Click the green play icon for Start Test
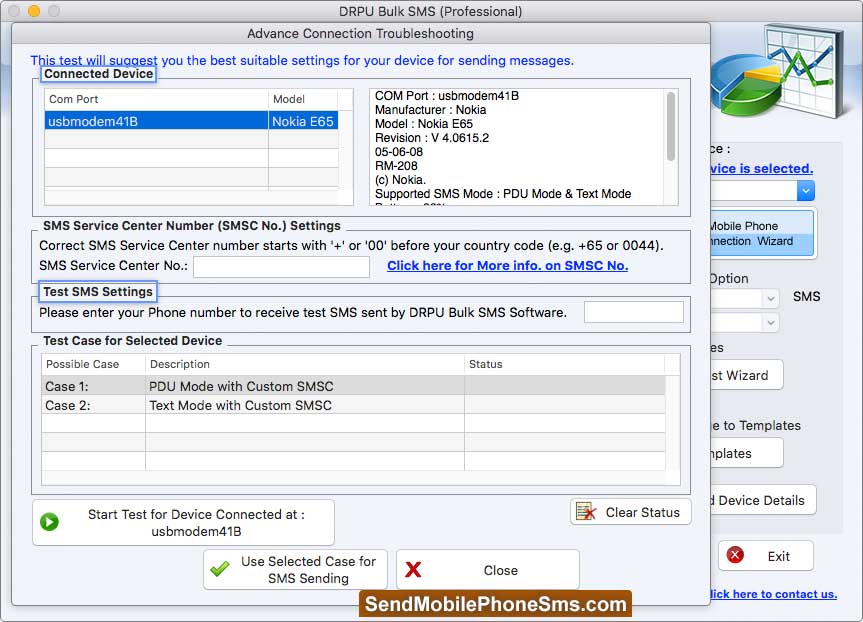 (50, 522)
